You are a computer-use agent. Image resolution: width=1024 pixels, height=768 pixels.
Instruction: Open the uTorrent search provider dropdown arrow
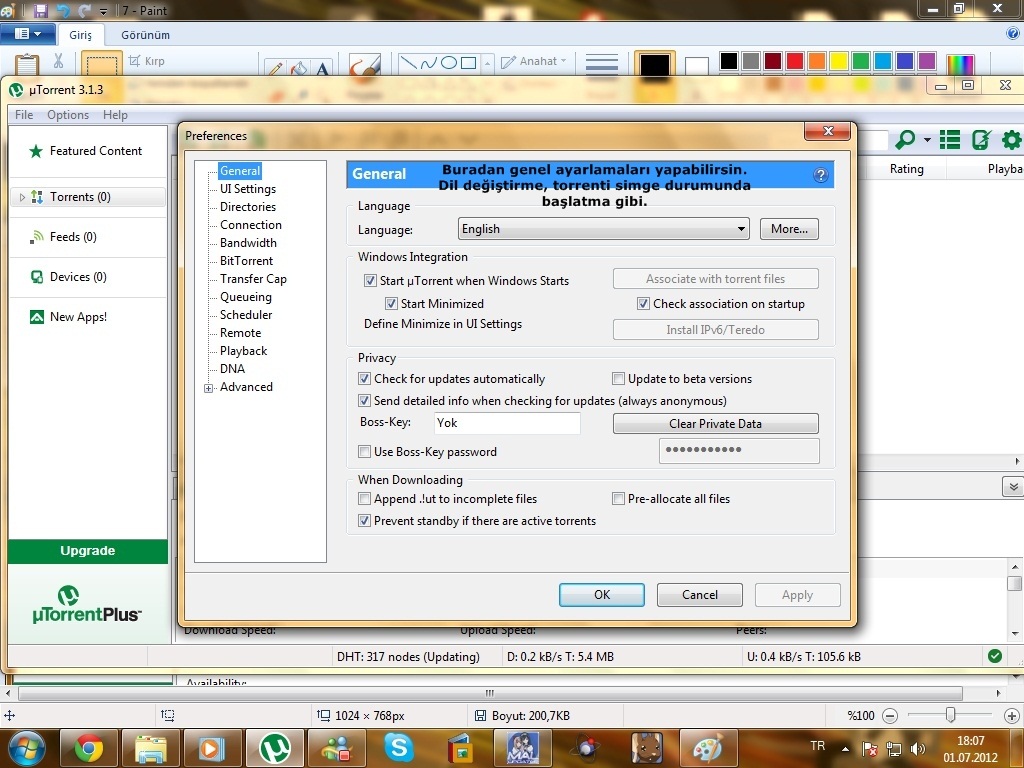click(927, 140)
